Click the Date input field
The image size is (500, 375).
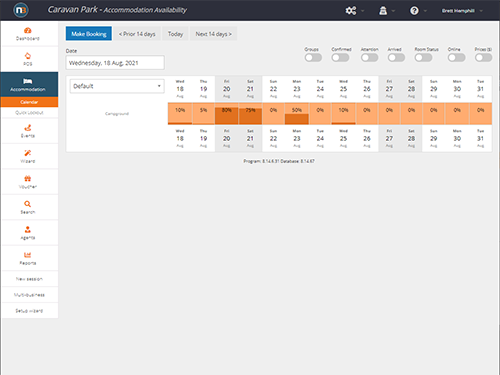coord(115,63)
